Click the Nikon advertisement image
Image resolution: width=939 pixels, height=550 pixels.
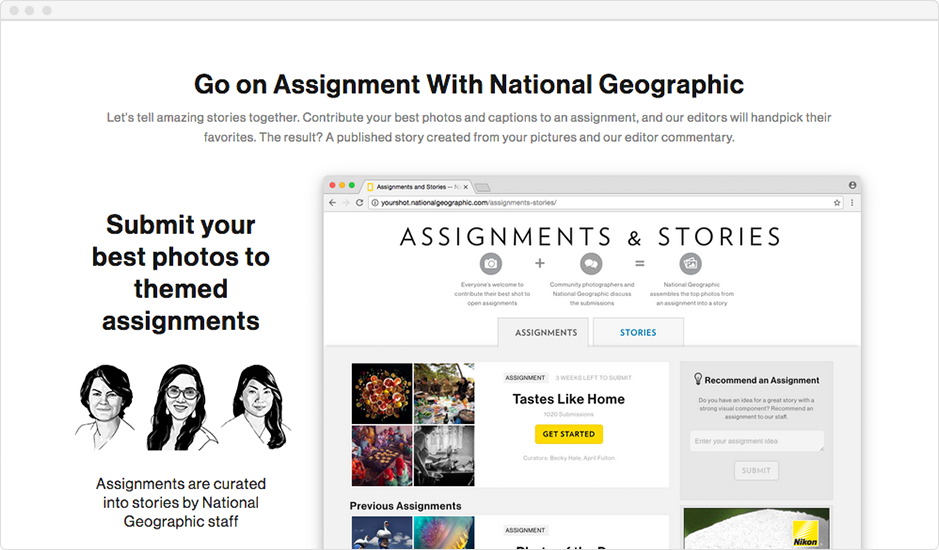coord(756,528)
